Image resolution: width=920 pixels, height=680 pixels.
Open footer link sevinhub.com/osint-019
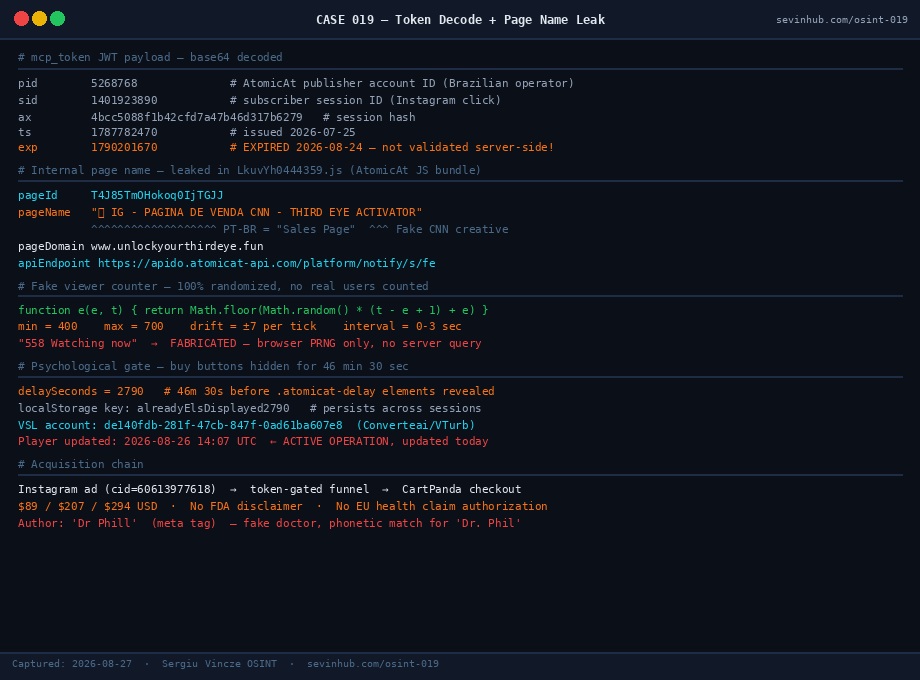point(373,664)
